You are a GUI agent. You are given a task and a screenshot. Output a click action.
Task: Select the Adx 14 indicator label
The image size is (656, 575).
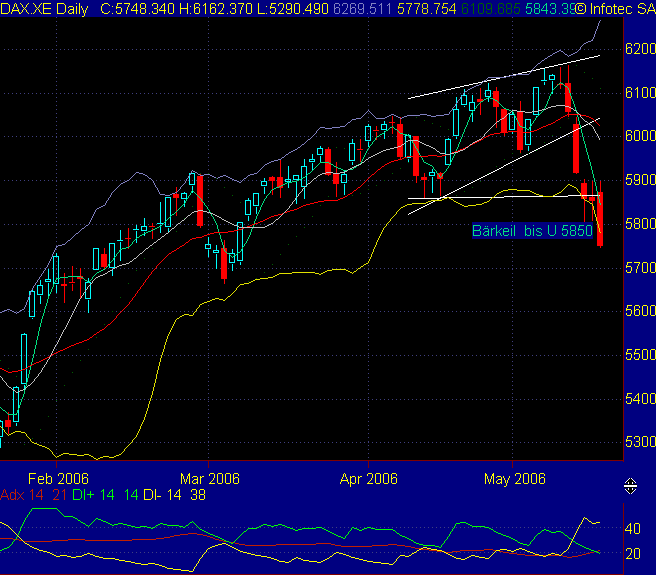(22, 495)
